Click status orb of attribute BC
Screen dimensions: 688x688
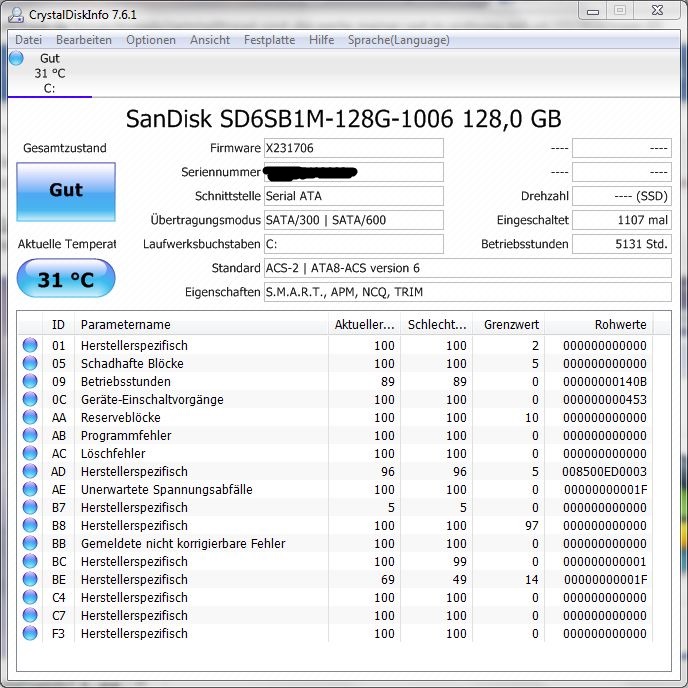point(30,561)
